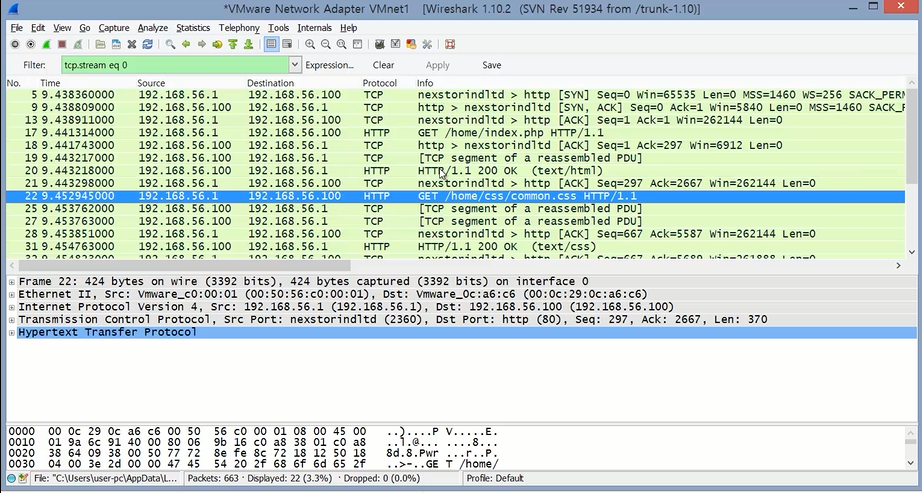Open the Analyze menu
Screen dimensions: 922x493
click(153, 28)
